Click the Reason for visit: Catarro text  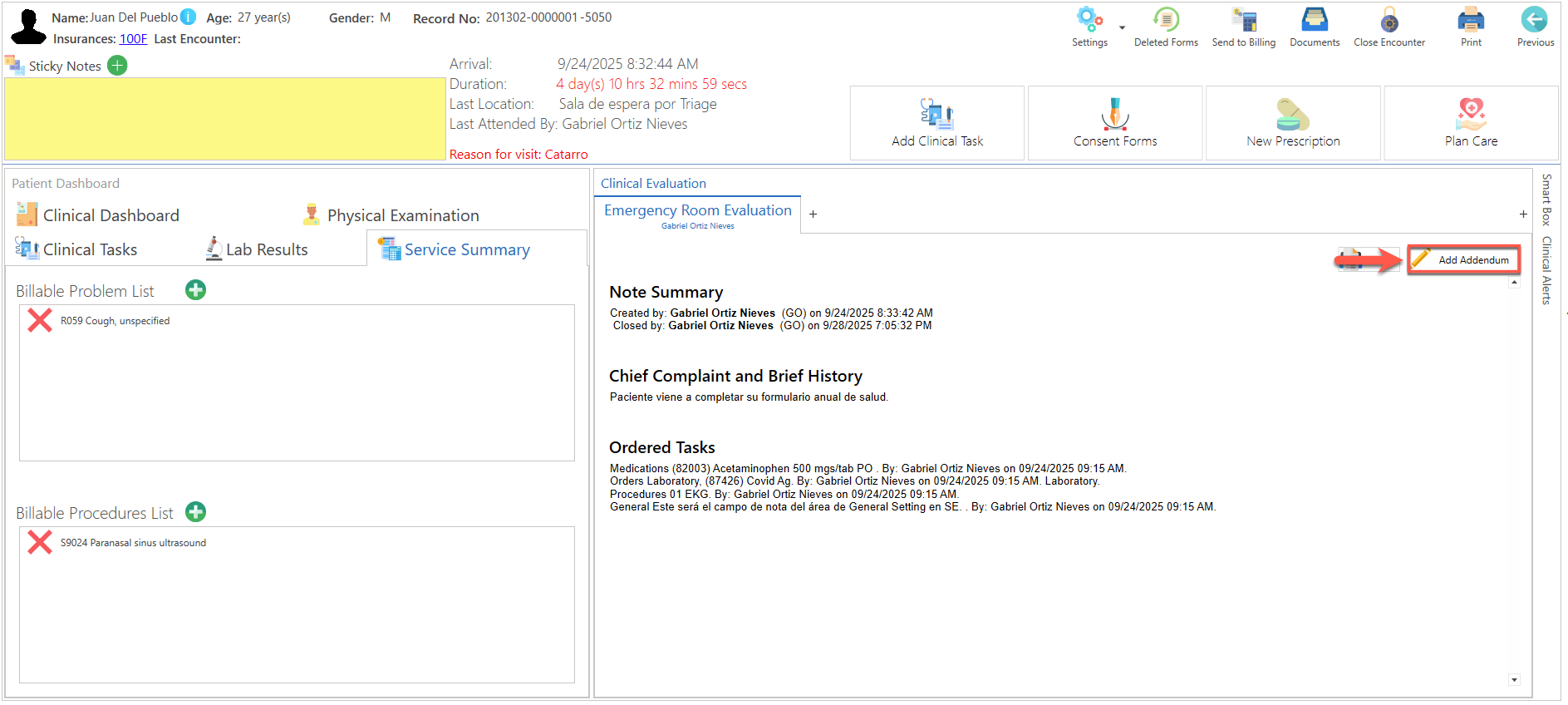point(519,155)
